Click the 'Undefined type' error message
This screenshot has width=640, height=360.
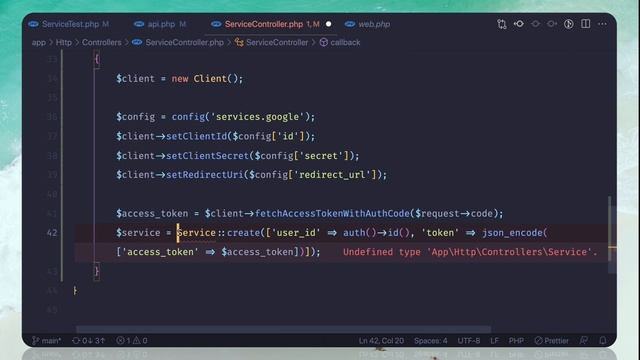point(470,252)
